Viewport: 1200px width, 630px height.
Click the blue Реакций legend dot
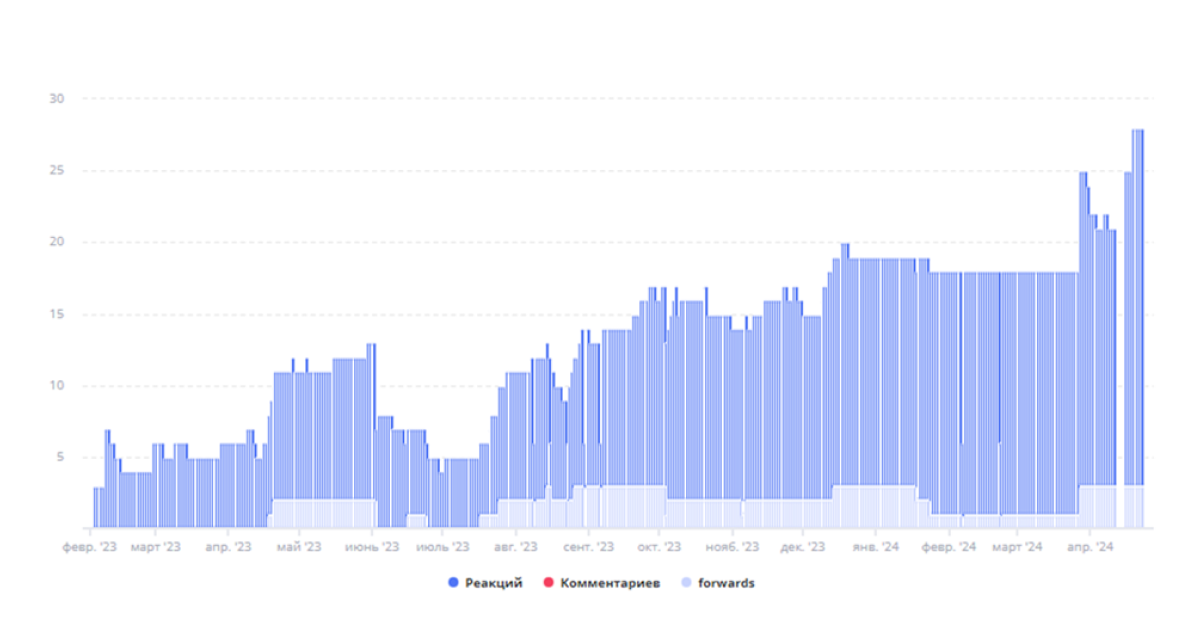click(x=453, y=583)
